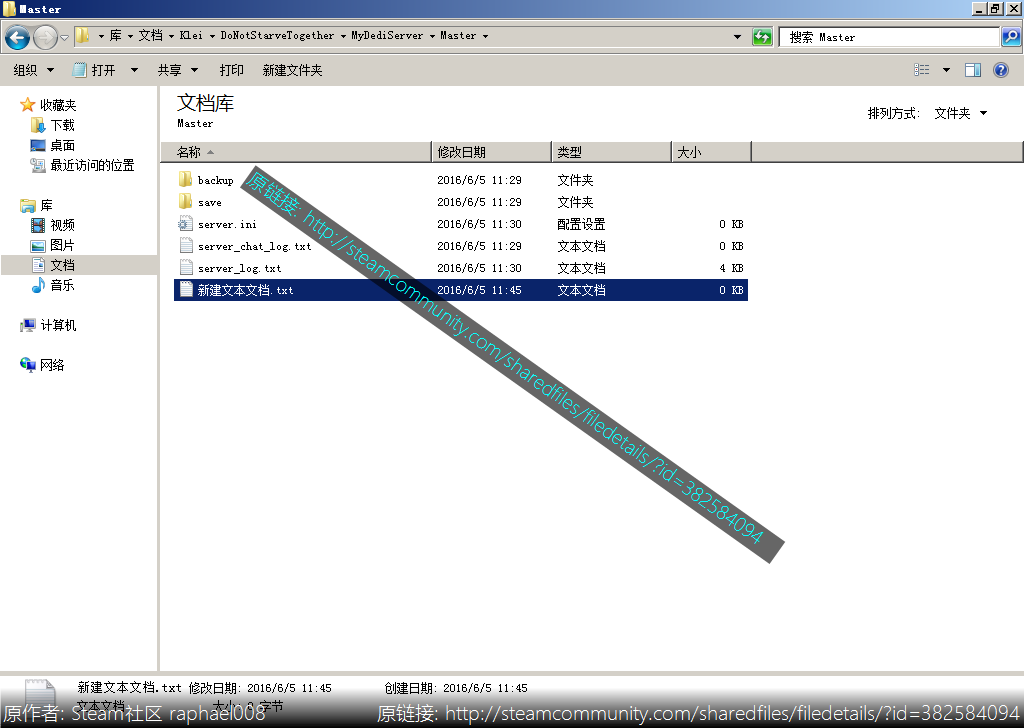Click the 文档 breadcrumb segment

tap(151, 35)
